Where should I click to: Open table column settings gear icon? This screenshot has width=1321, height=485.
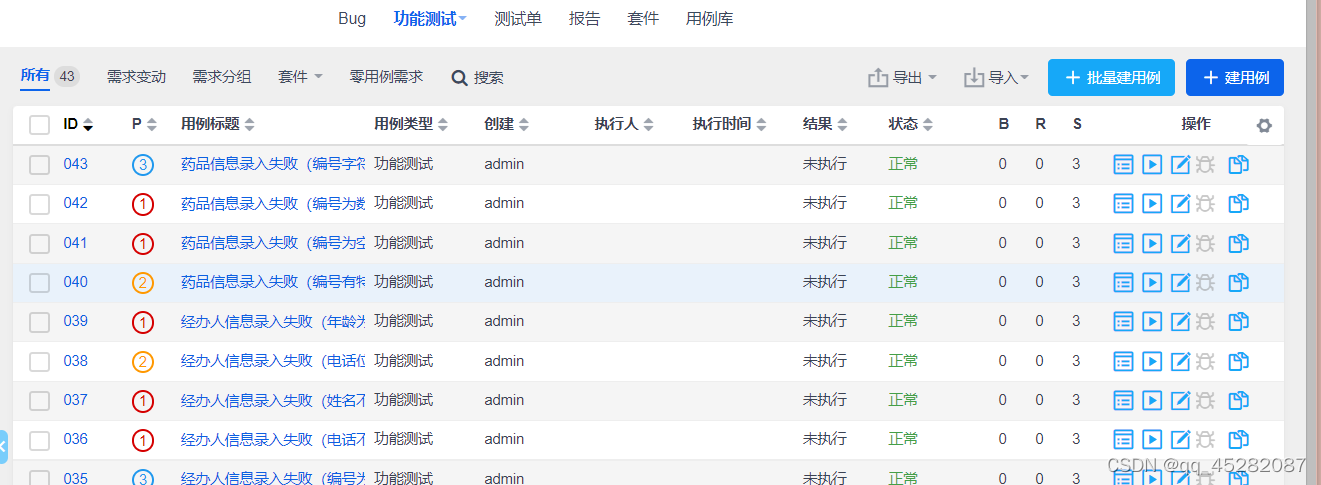[x=1264, y=125]
